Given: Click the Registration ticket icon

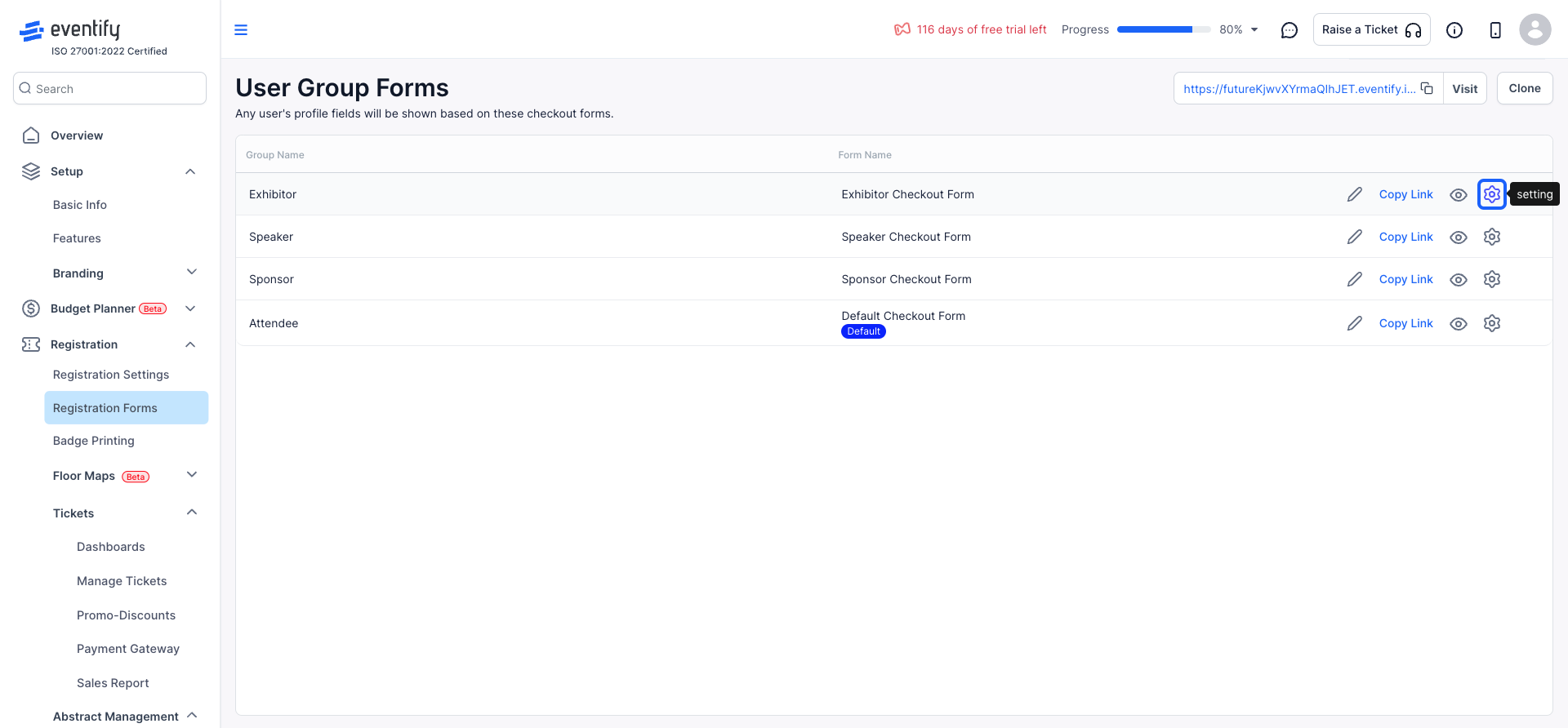Looking at the screenshot, I should [x=31, y=344].
